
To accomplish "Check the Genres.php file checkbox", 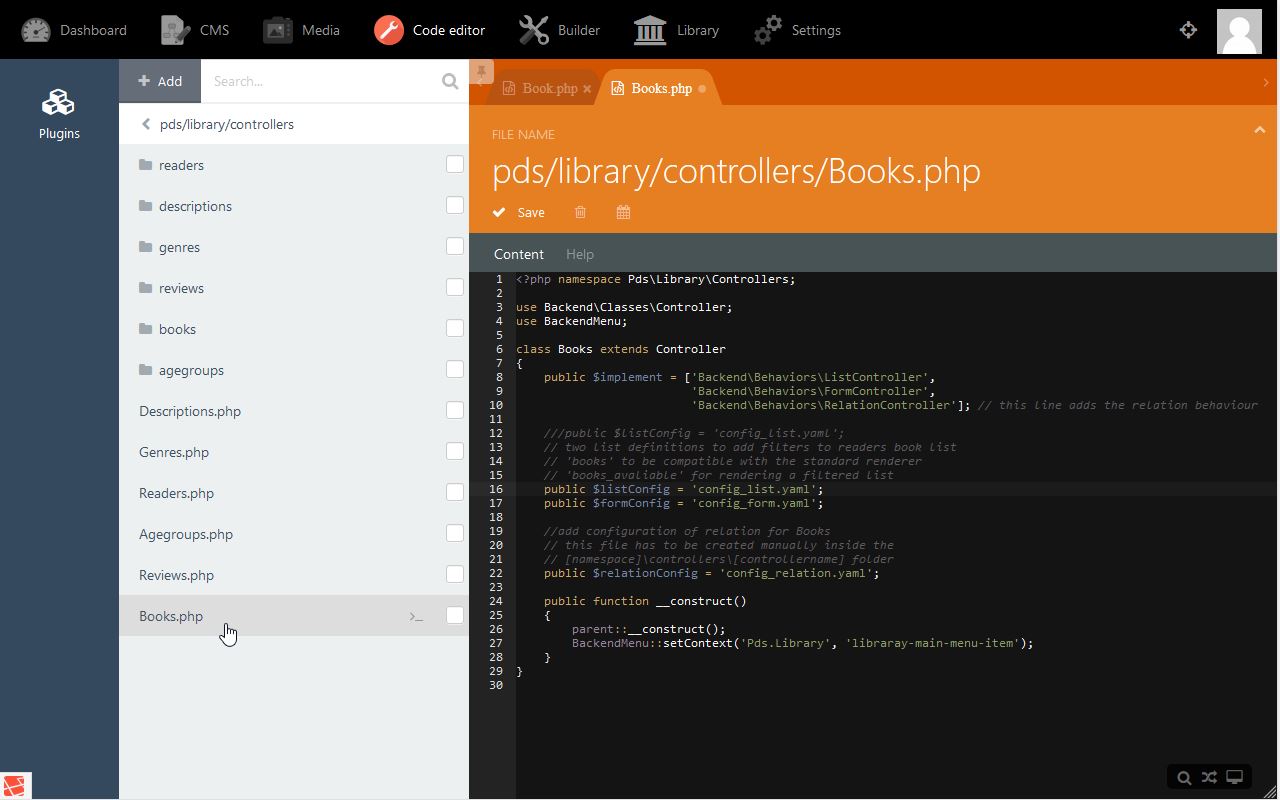I will point(455,451).
